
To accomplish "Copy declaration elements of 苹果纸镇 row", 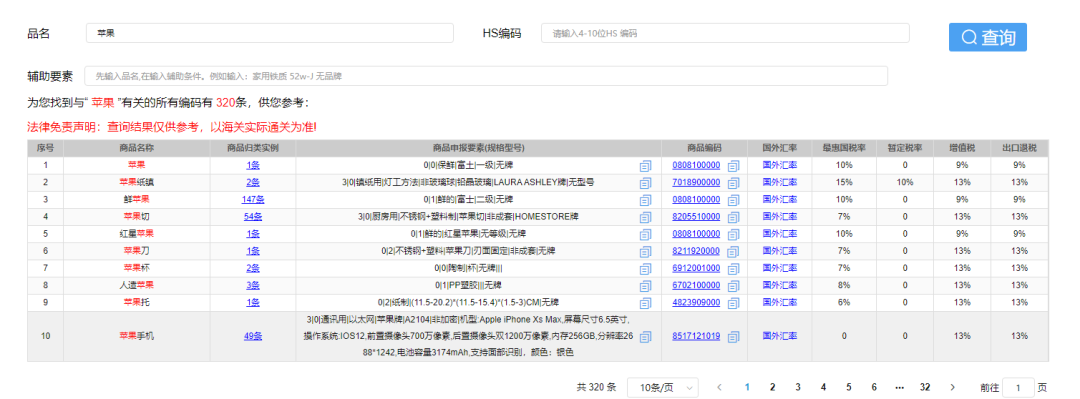I will [x=645, y=183].
